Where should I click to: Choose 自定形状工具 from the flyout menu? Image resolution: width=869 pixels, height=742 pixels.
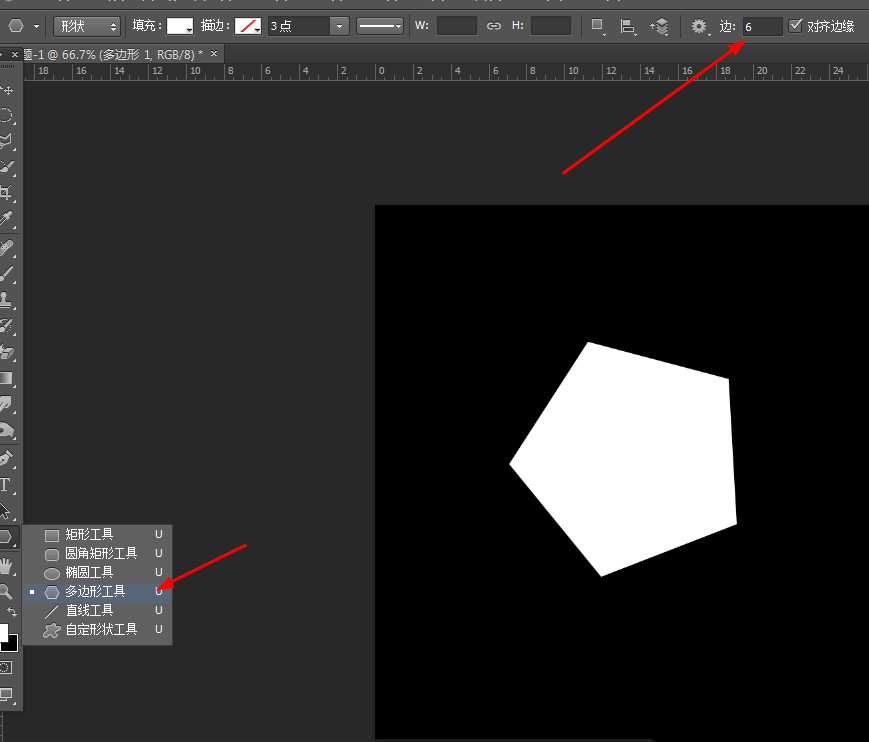(100, 630)
